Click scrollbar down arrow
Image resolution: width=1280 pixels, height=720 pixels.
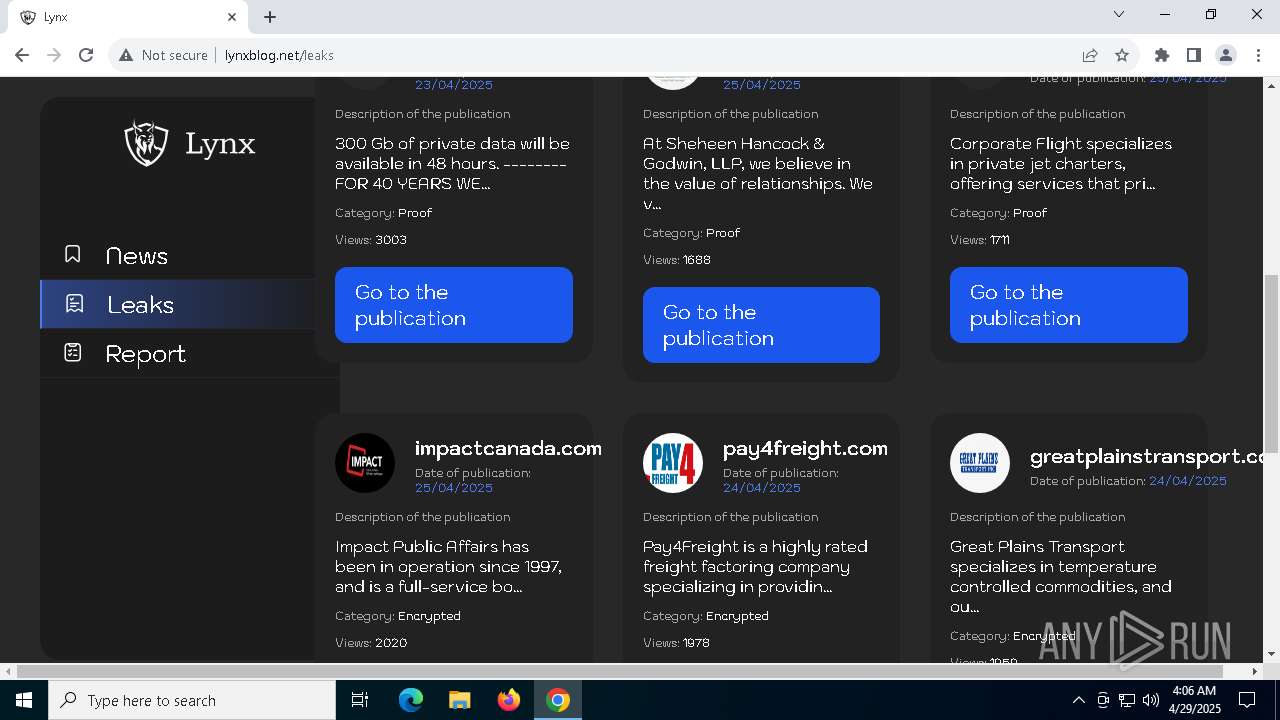click(1271, 654)
